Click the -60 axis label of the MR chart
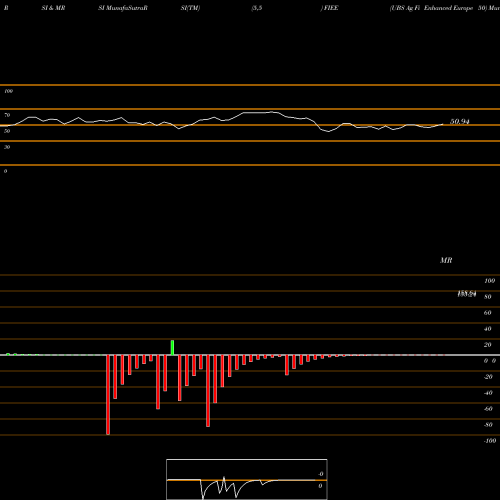This screenshot has height=500, width=500. [x=488, y=409]
